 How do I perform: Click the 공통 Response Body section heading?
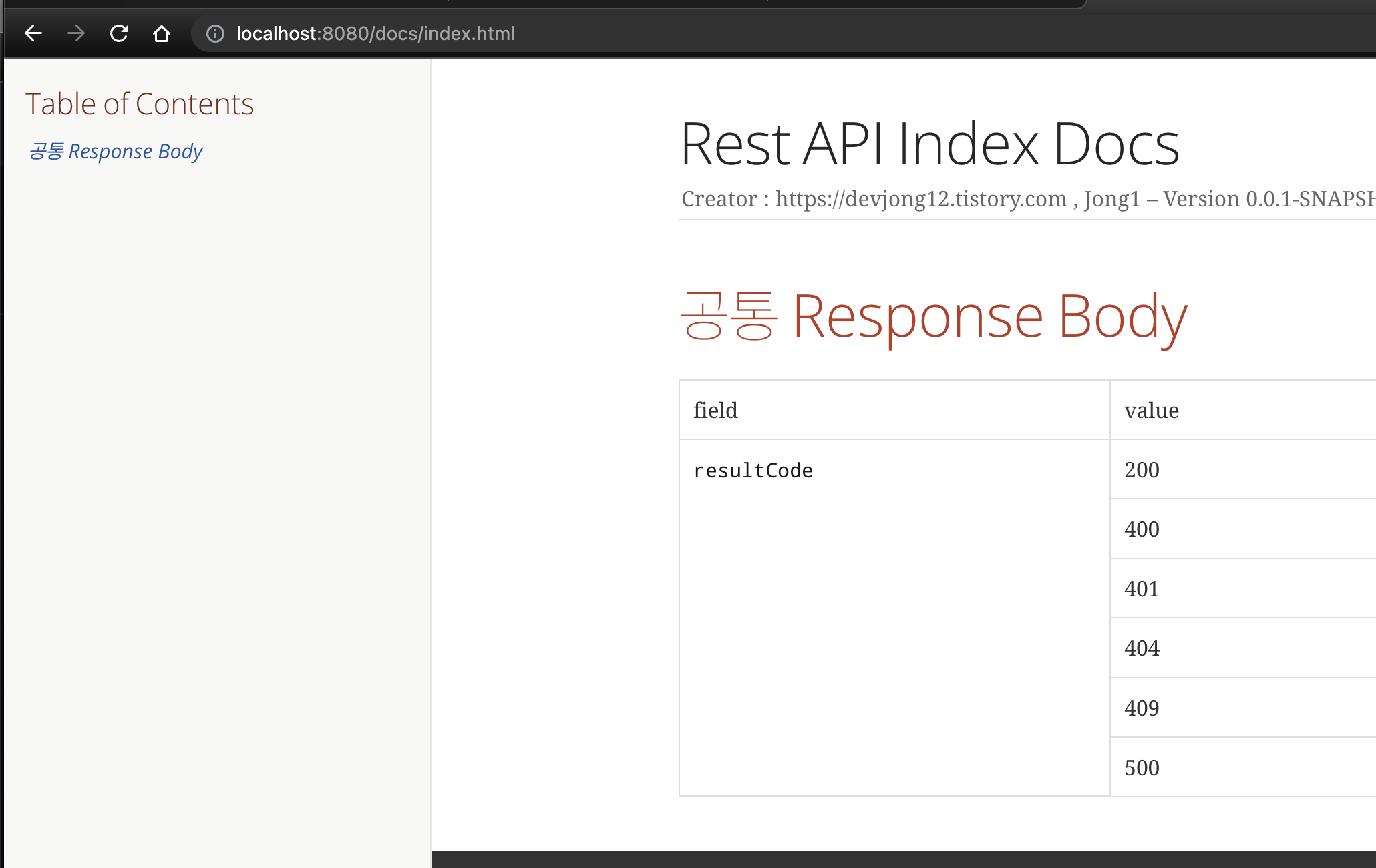pyautogui.click(x=933, y=316)
